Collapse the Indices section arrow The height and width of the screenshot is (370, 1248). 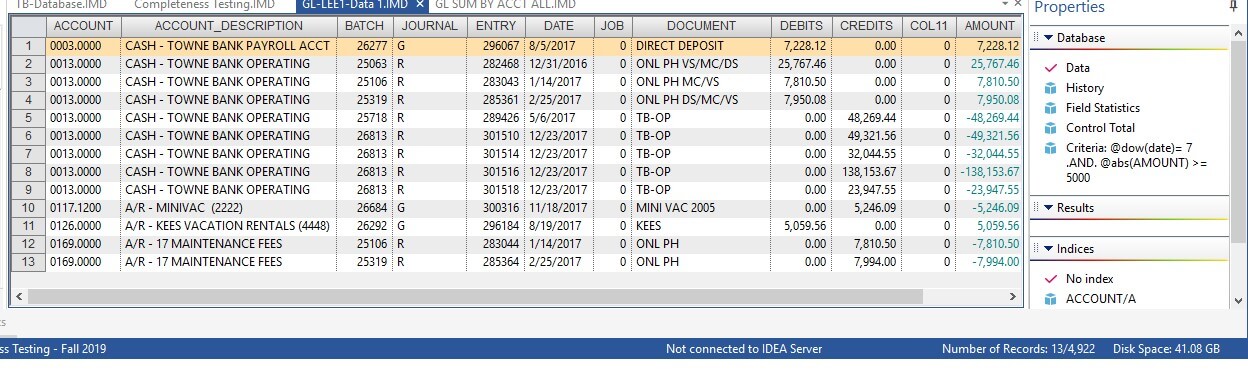click(x=1047, y=249)
